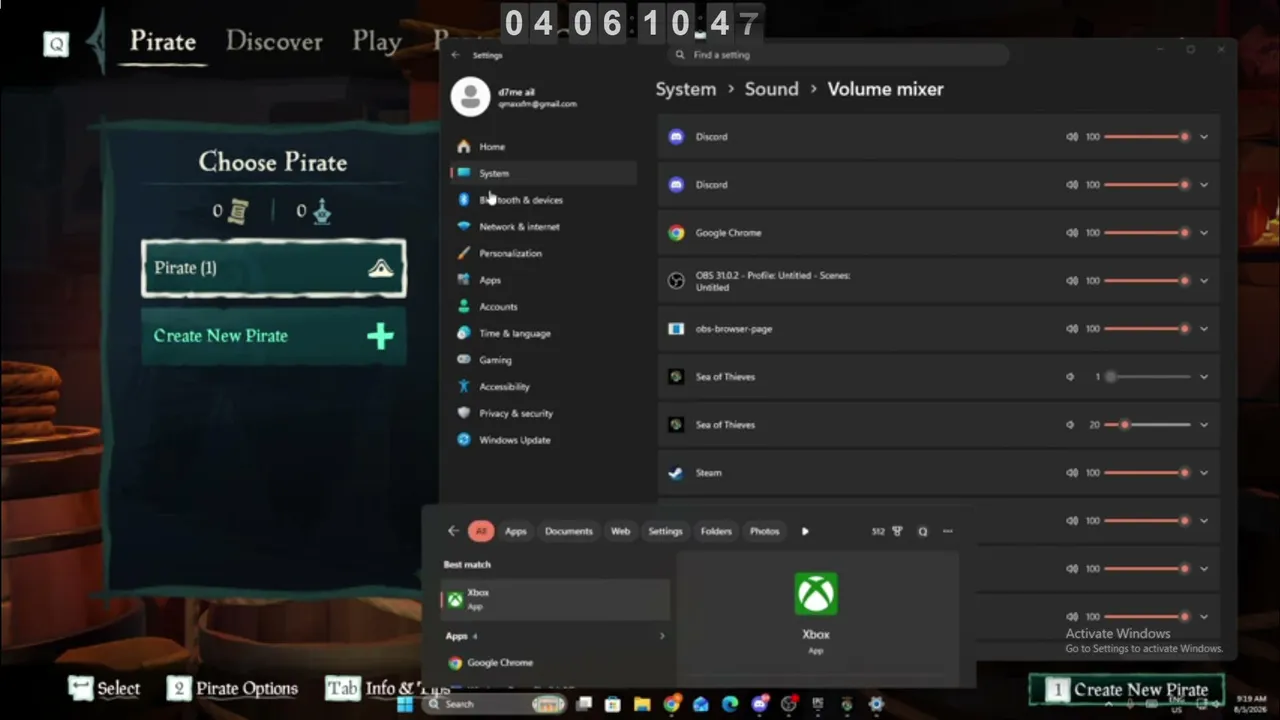
Task: Select the Pirate tab in game menu
Action: point(163,41)
